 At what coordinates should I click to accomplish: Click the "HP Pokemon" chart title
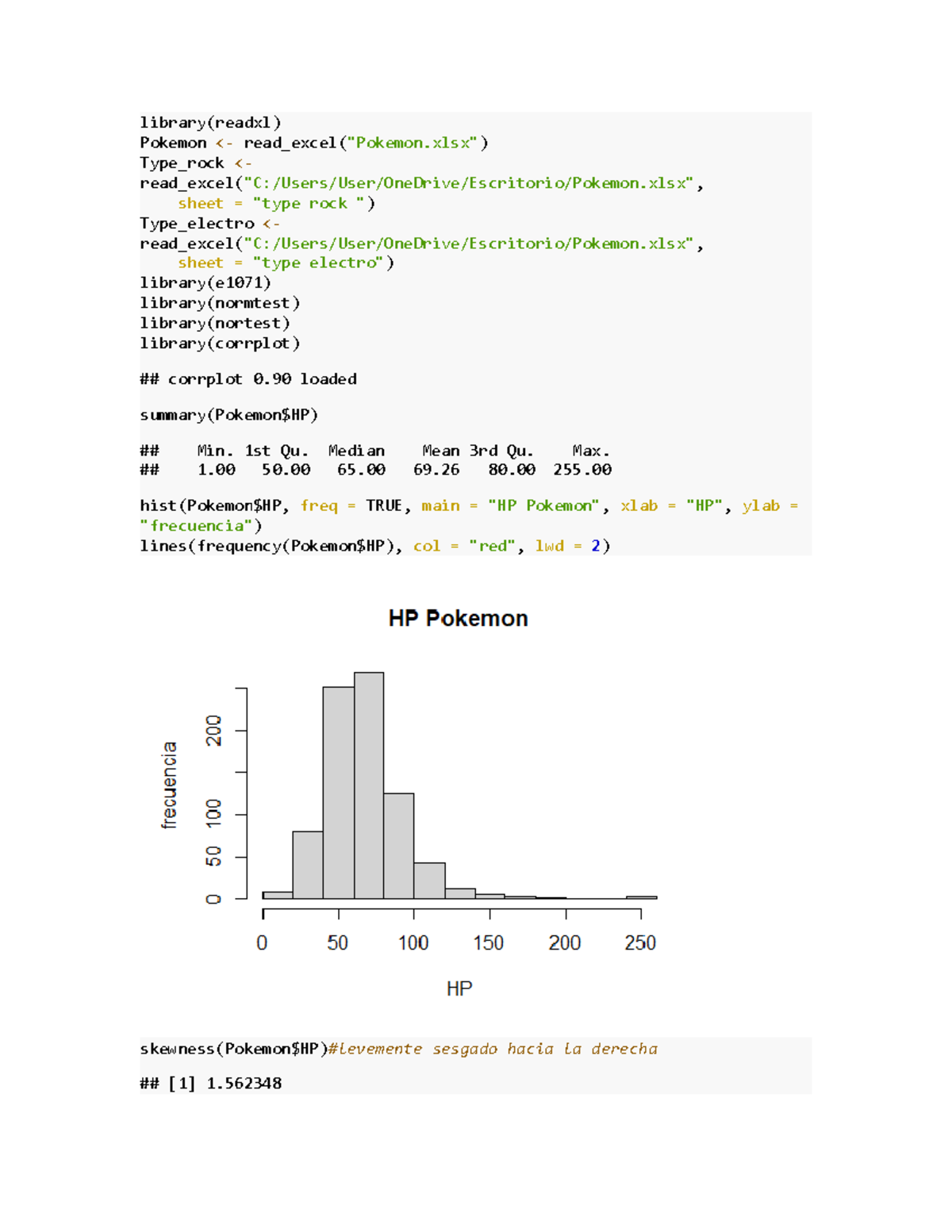458,618
